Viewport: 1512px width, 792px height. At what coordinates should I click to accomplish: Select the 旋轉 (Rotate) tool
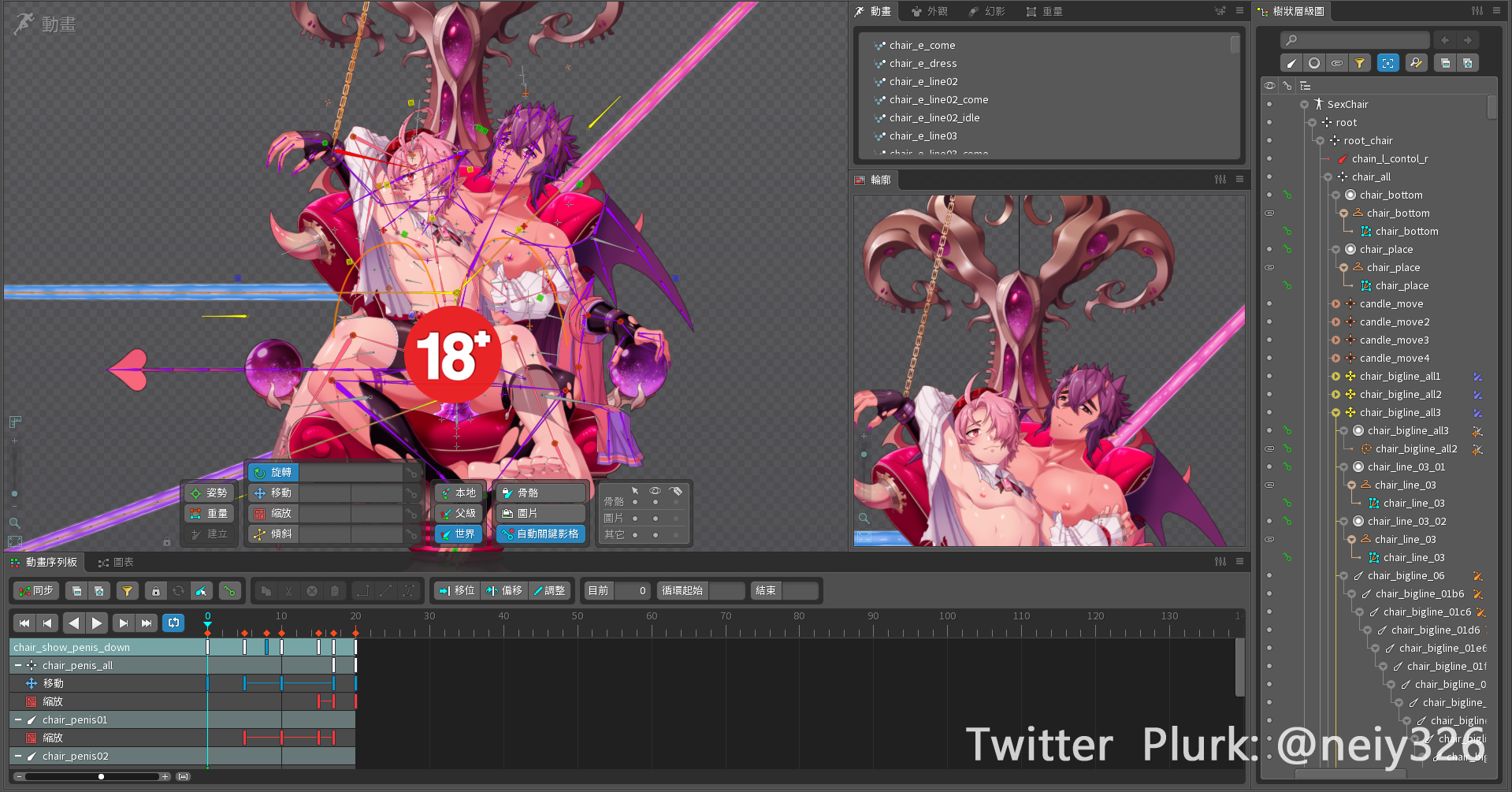273,472
